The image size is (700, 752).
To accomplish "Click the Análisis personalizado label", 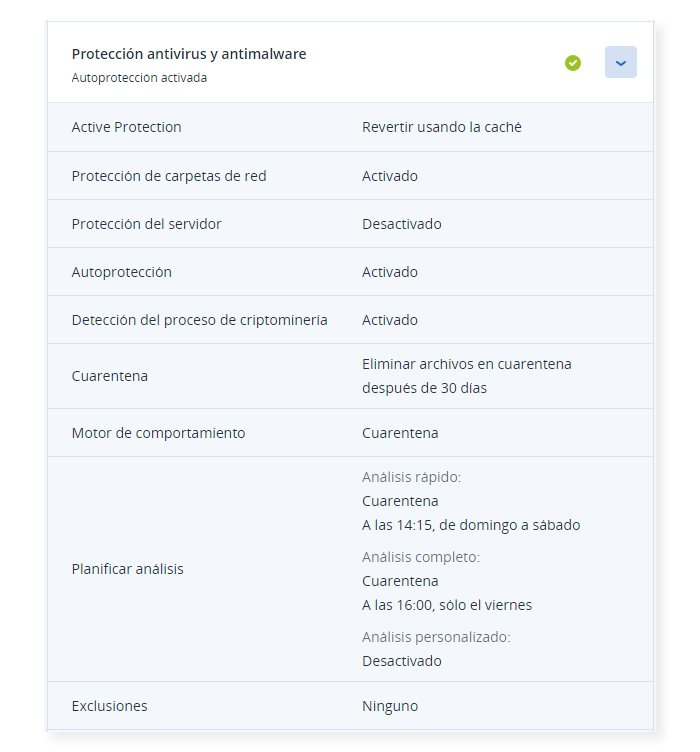I will point(436,637).
